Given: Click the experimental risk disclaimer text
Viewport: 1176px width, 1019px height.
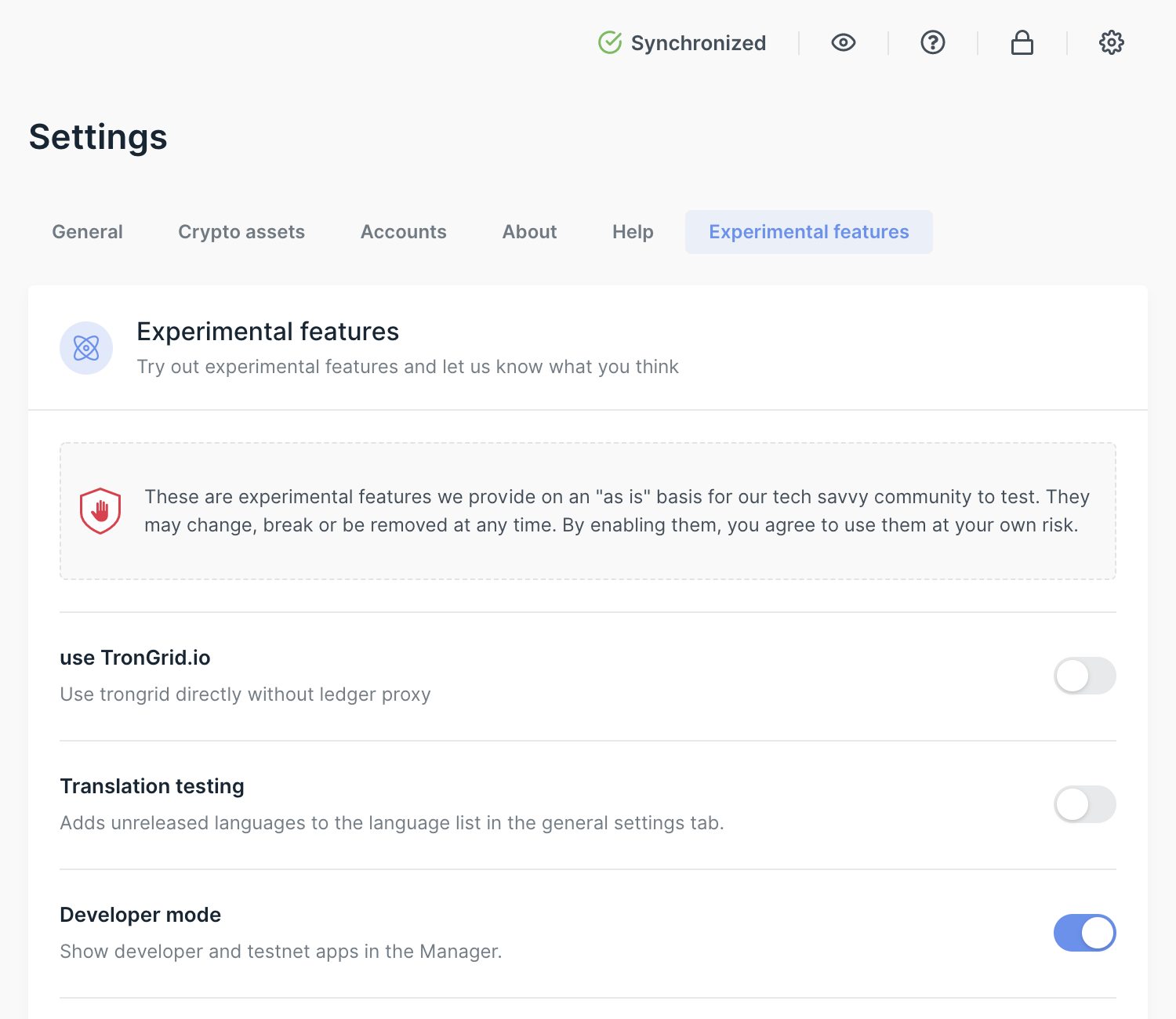Looking at the screenshot, I should (x=616, y=511).
